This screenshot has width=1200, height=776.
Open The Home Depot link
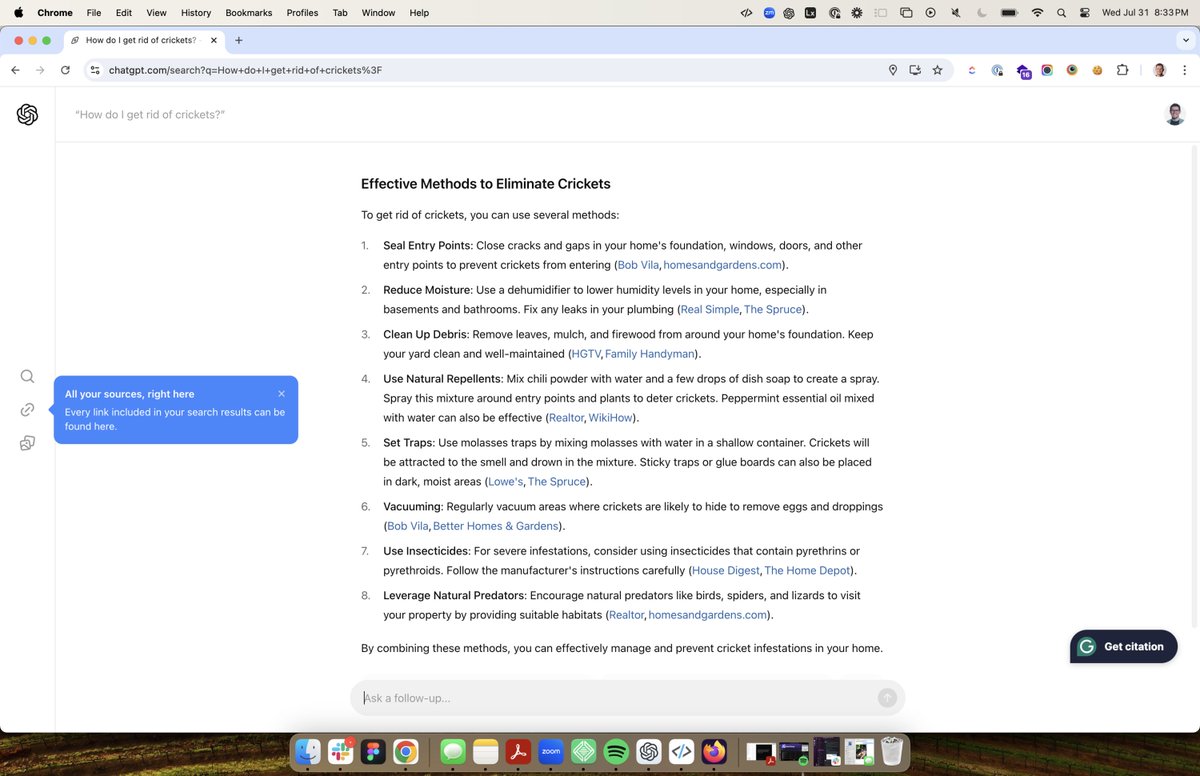click(x=808, y=571)
